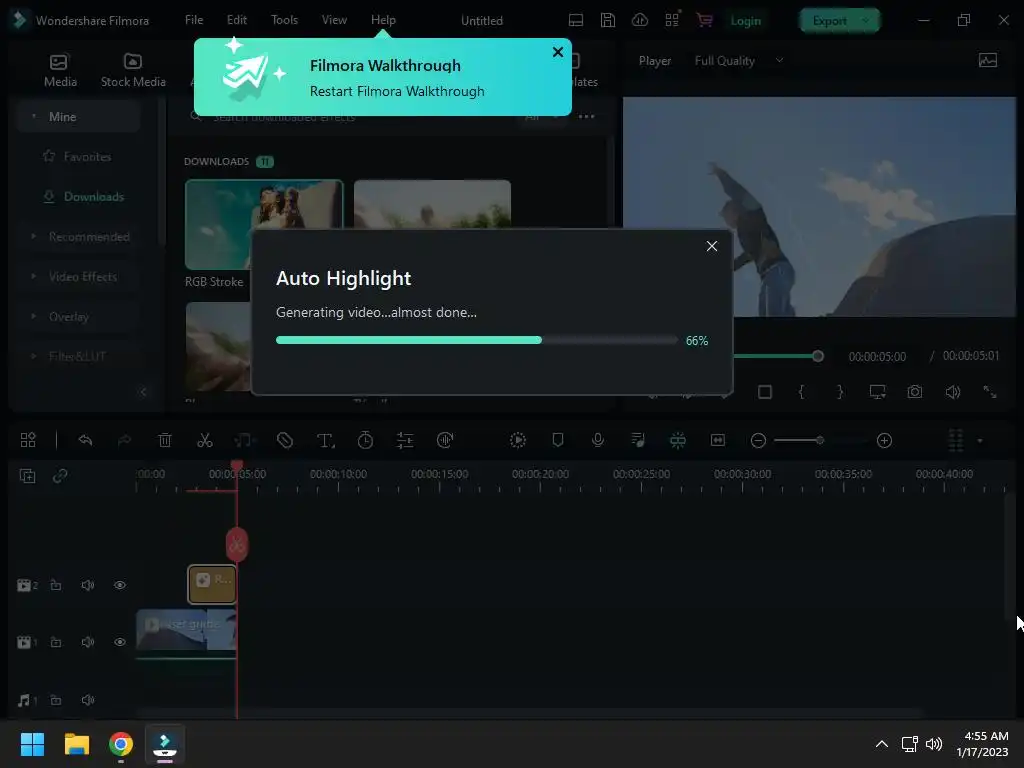The image size is (1024, 768).
Task: Click the mark in bracket icon
Action: pos(801,392)
